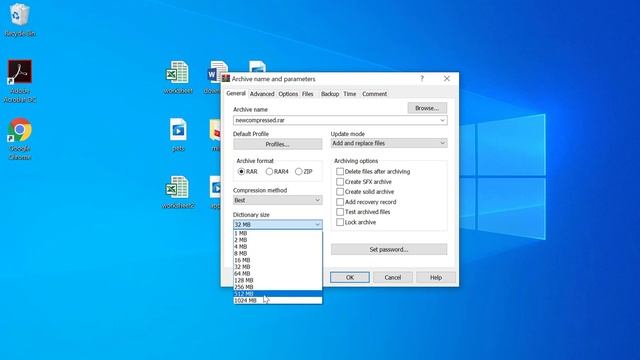Pick 1 MB dictionary size
This screenshot has width=640, height=360.
click(278, 233)
